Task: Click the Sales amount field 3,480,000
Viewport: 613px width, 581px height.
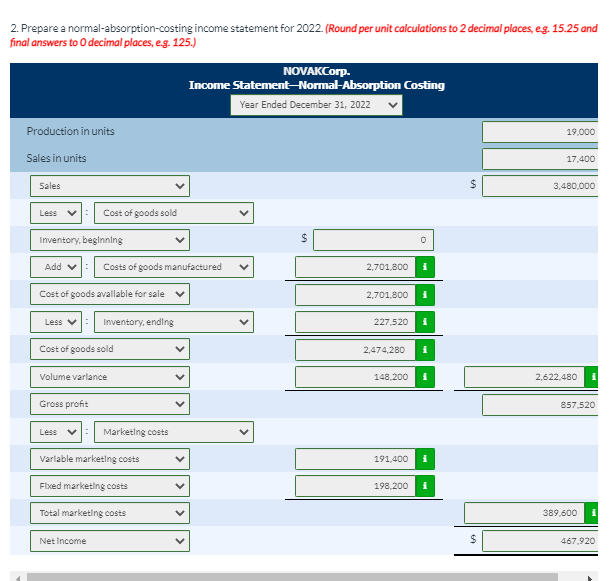Action: [540, 186]
